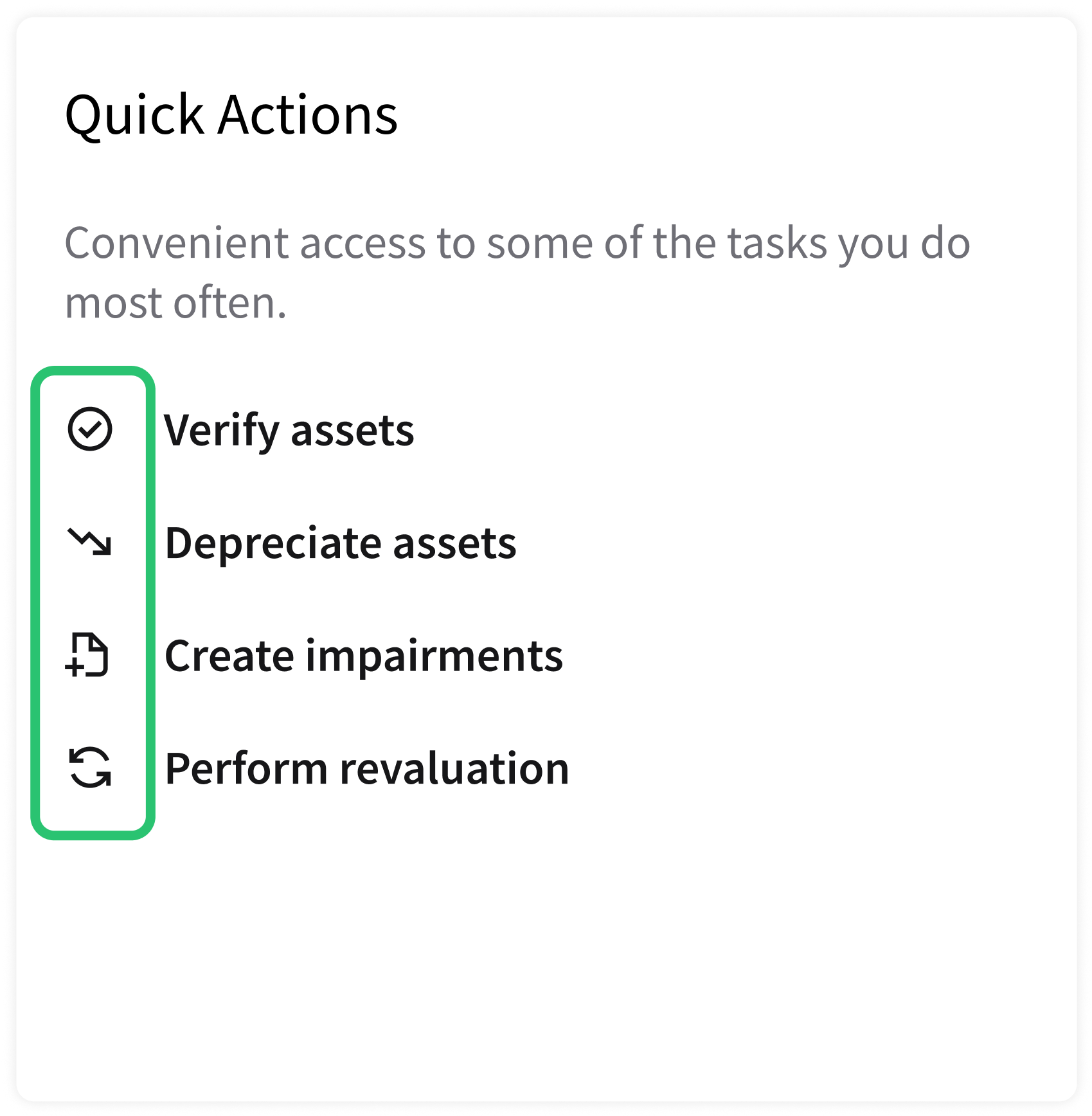Run the Perform revaluation quick action

(x=366, y=768)
